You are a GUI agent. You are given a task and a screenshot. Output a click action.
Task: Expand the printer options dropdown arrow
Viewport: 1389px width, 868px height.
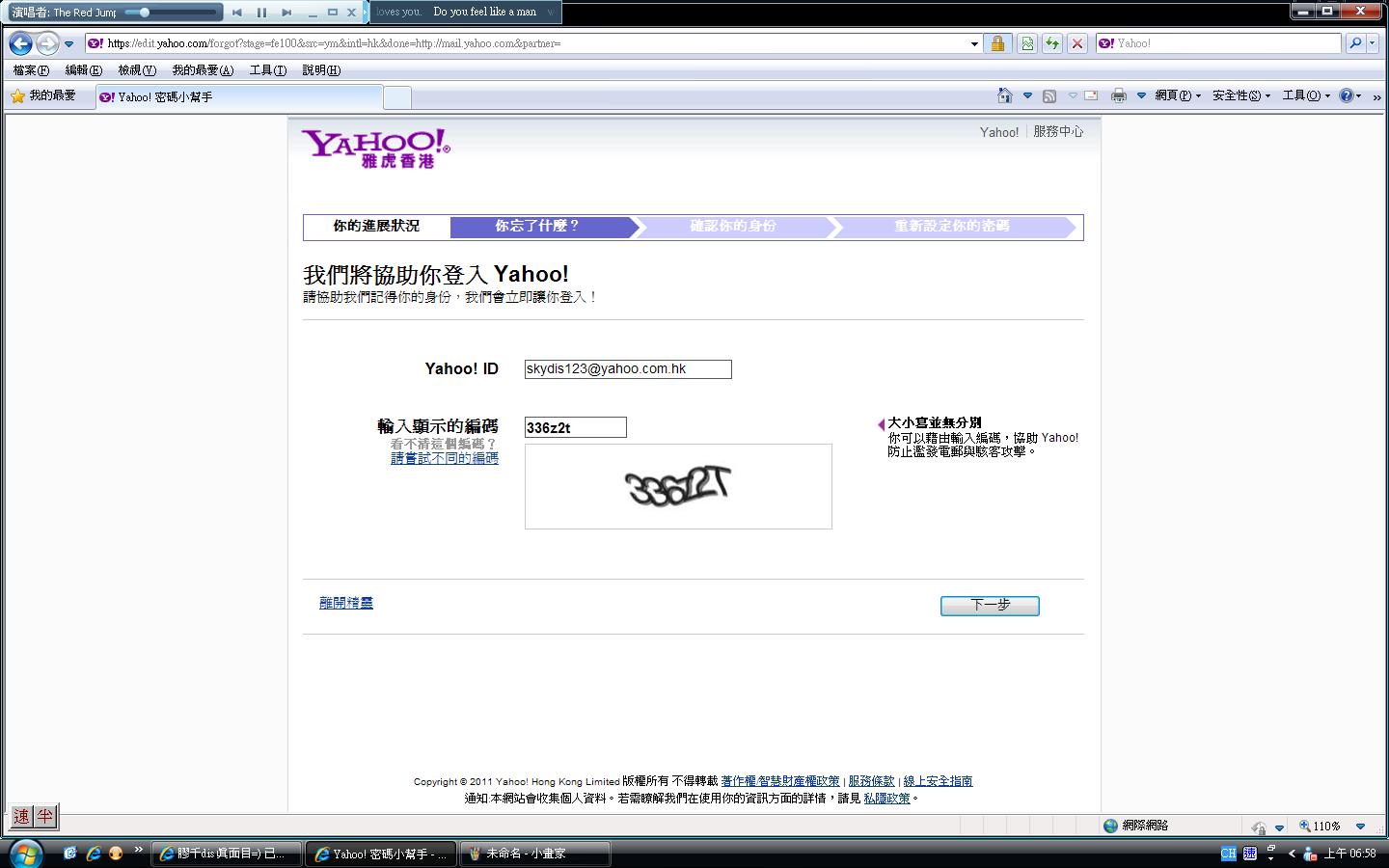(1141, 95)
